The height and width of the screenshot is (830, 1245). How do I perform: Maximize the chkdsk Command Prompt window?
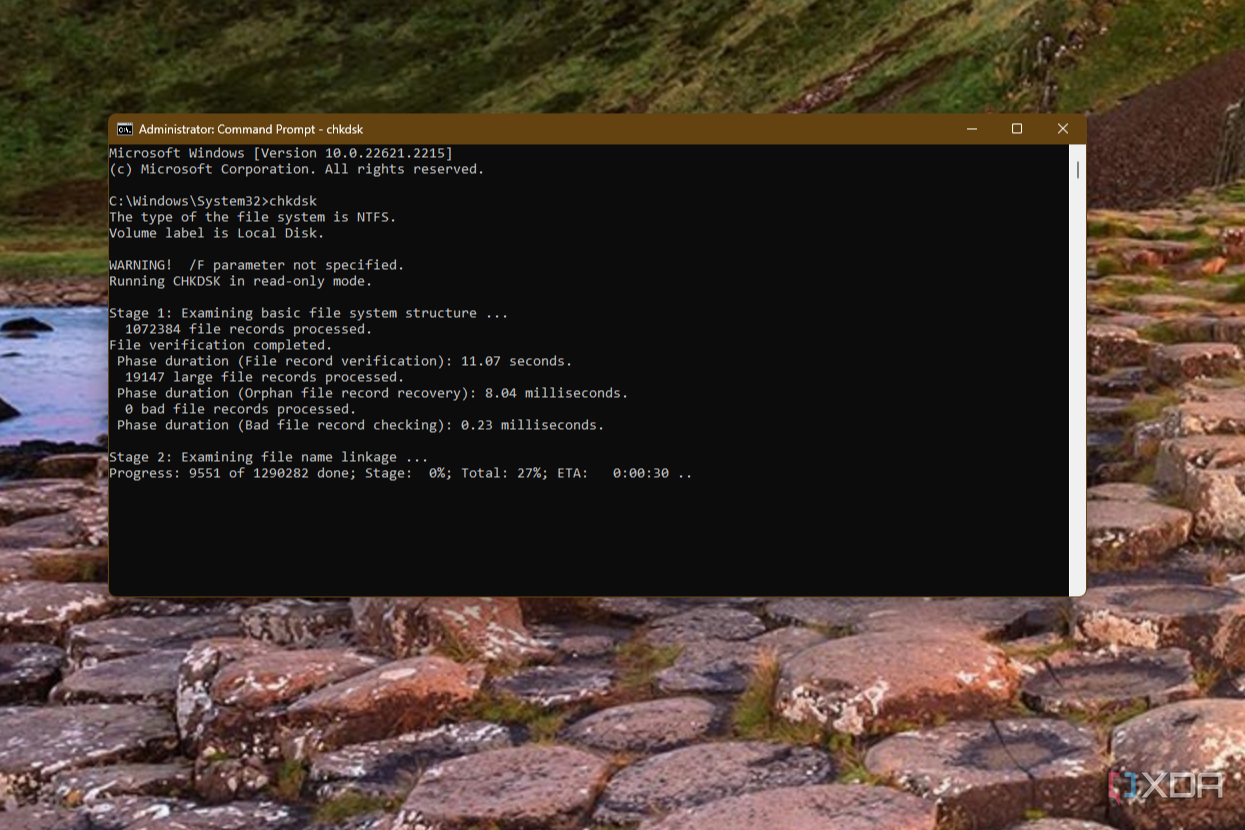[x=1017, y=129]
